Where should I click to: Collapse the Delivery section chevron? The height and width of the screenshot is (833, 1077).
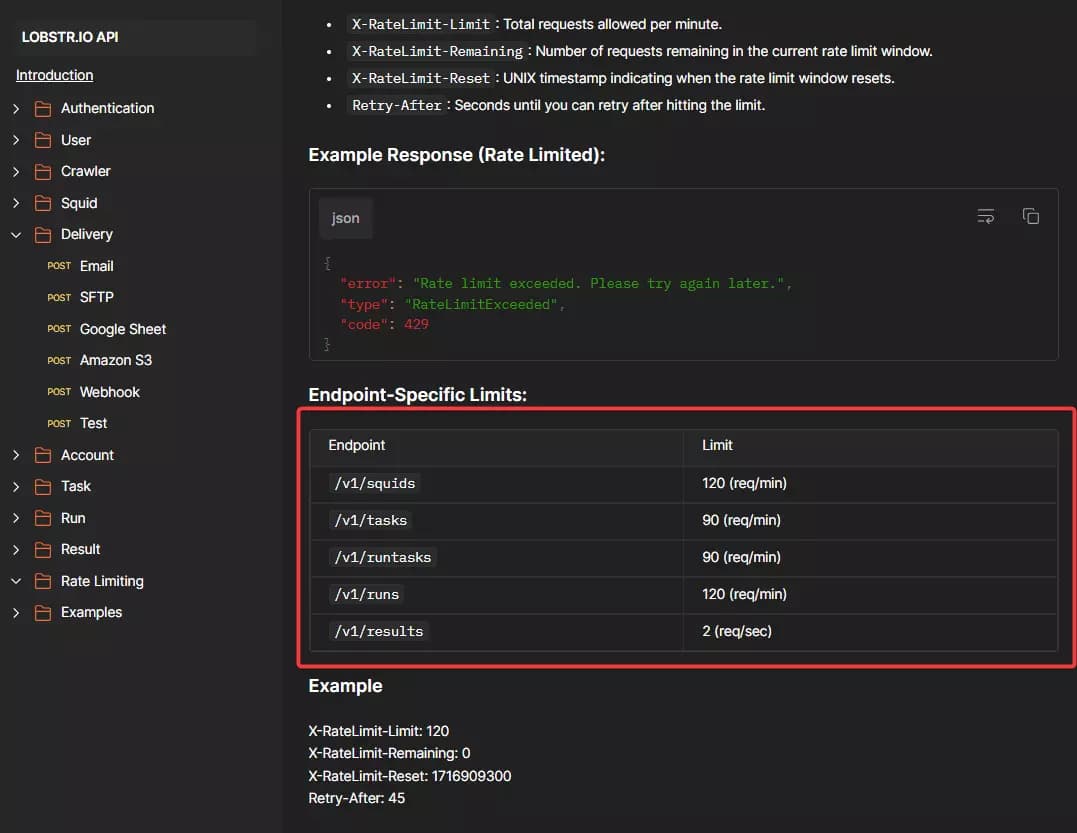pyautogui.click(x=16, y=234)
